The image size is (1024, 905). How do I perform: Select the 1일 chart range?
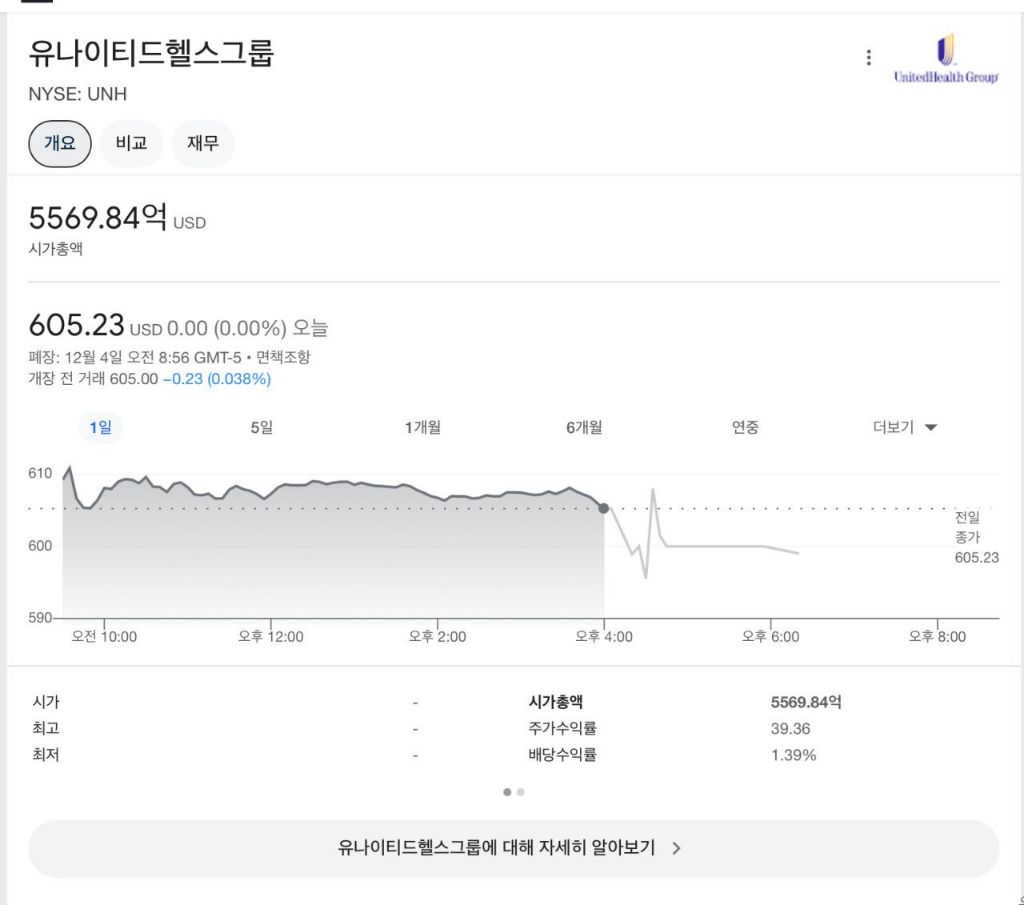(x=100, y=427)
